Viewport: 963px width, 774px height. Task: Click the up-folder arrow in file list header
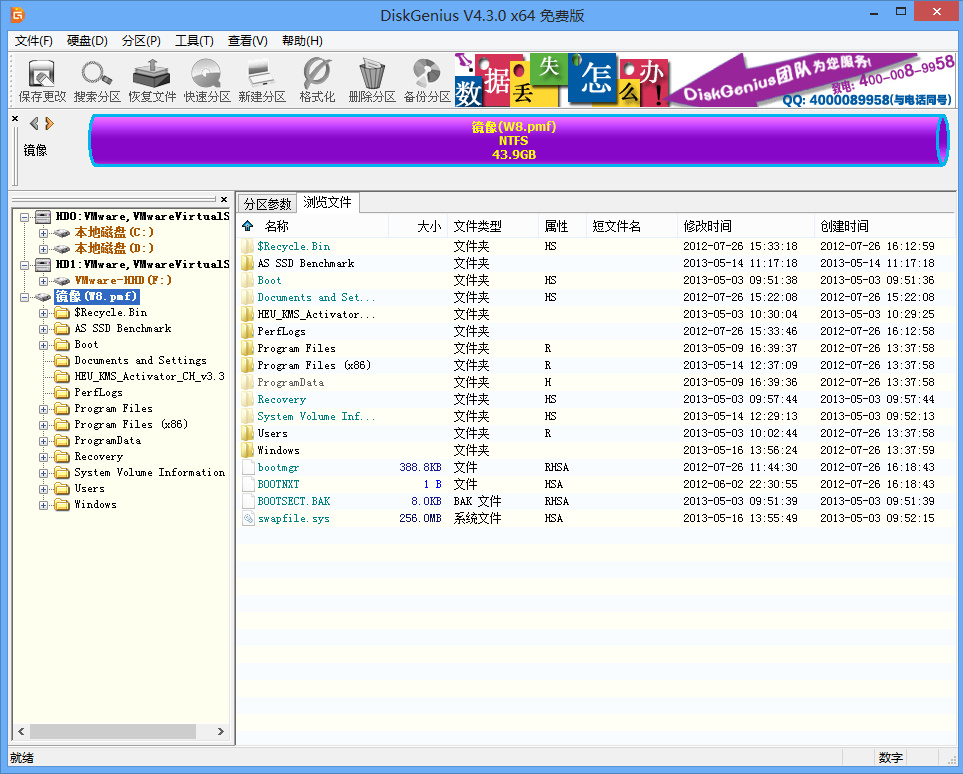click(x=248, y=225)
